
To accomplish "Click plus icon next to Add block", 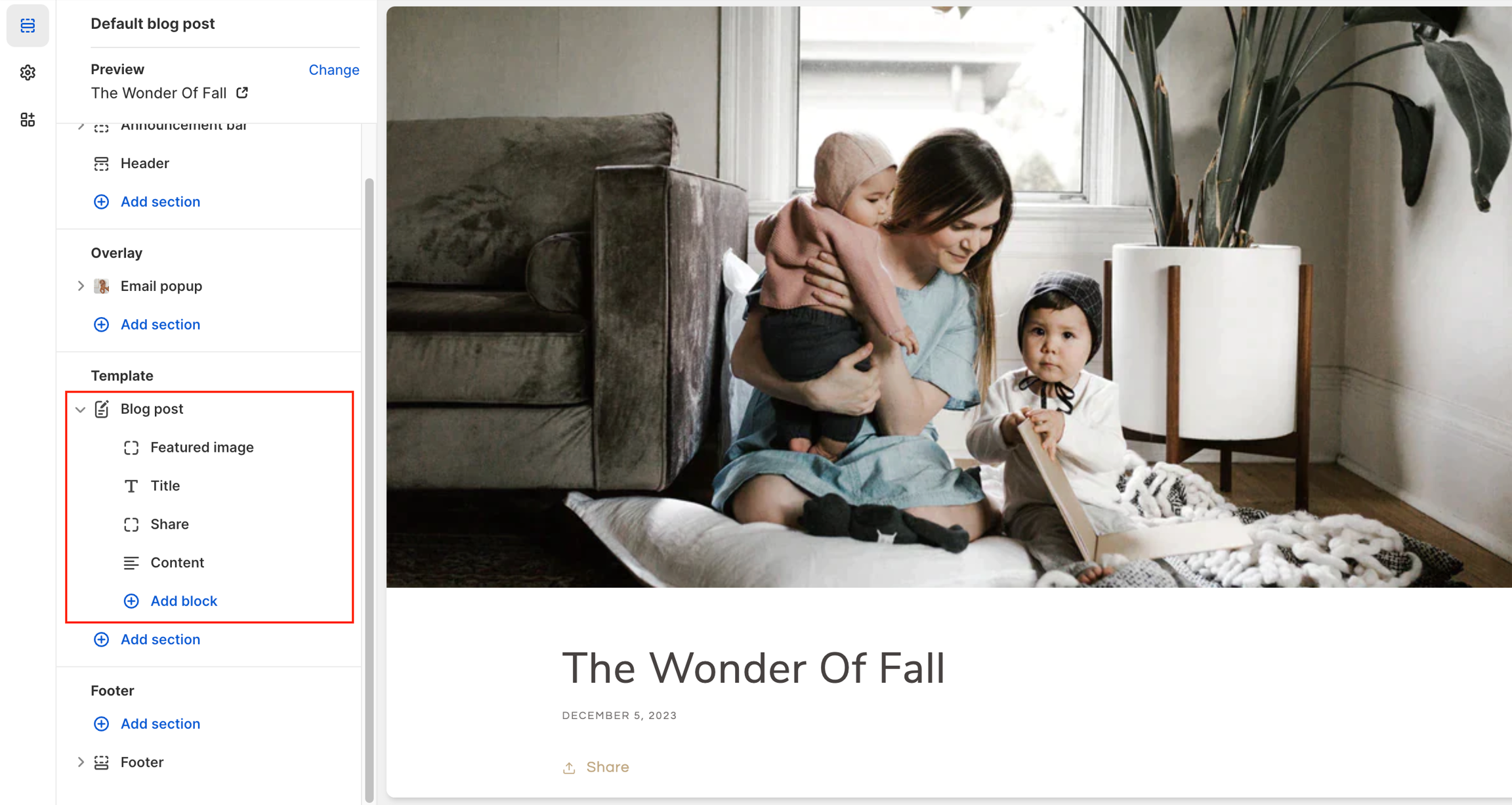I will coord(131,601).
